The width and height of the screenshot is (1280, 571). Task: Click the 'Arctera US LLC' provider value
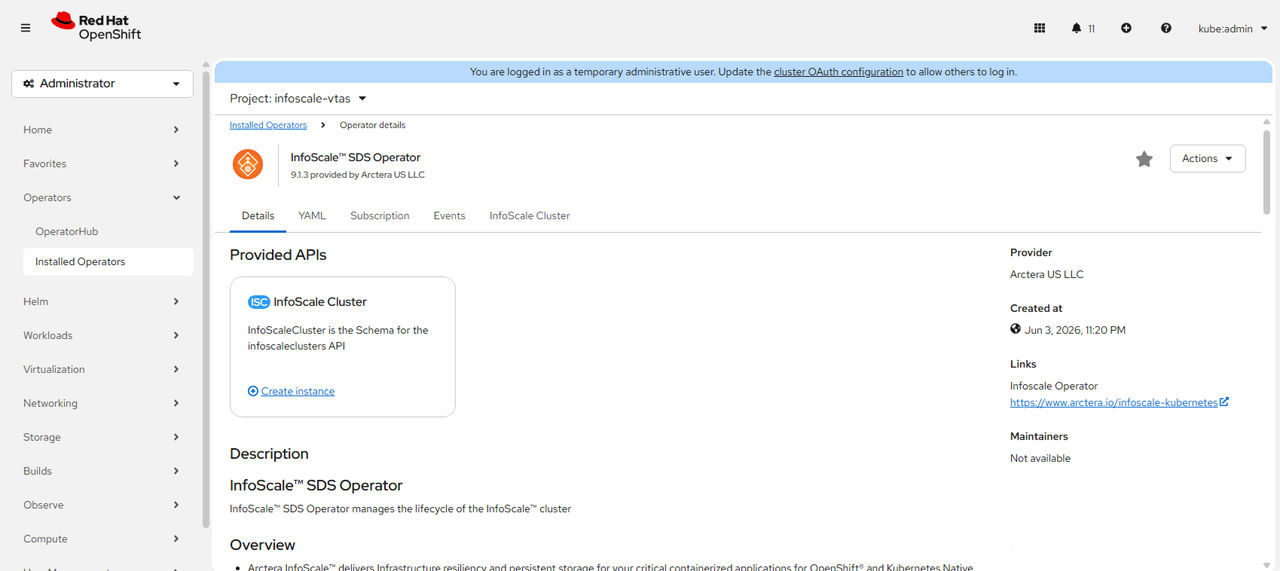(x=1046, y=274)
